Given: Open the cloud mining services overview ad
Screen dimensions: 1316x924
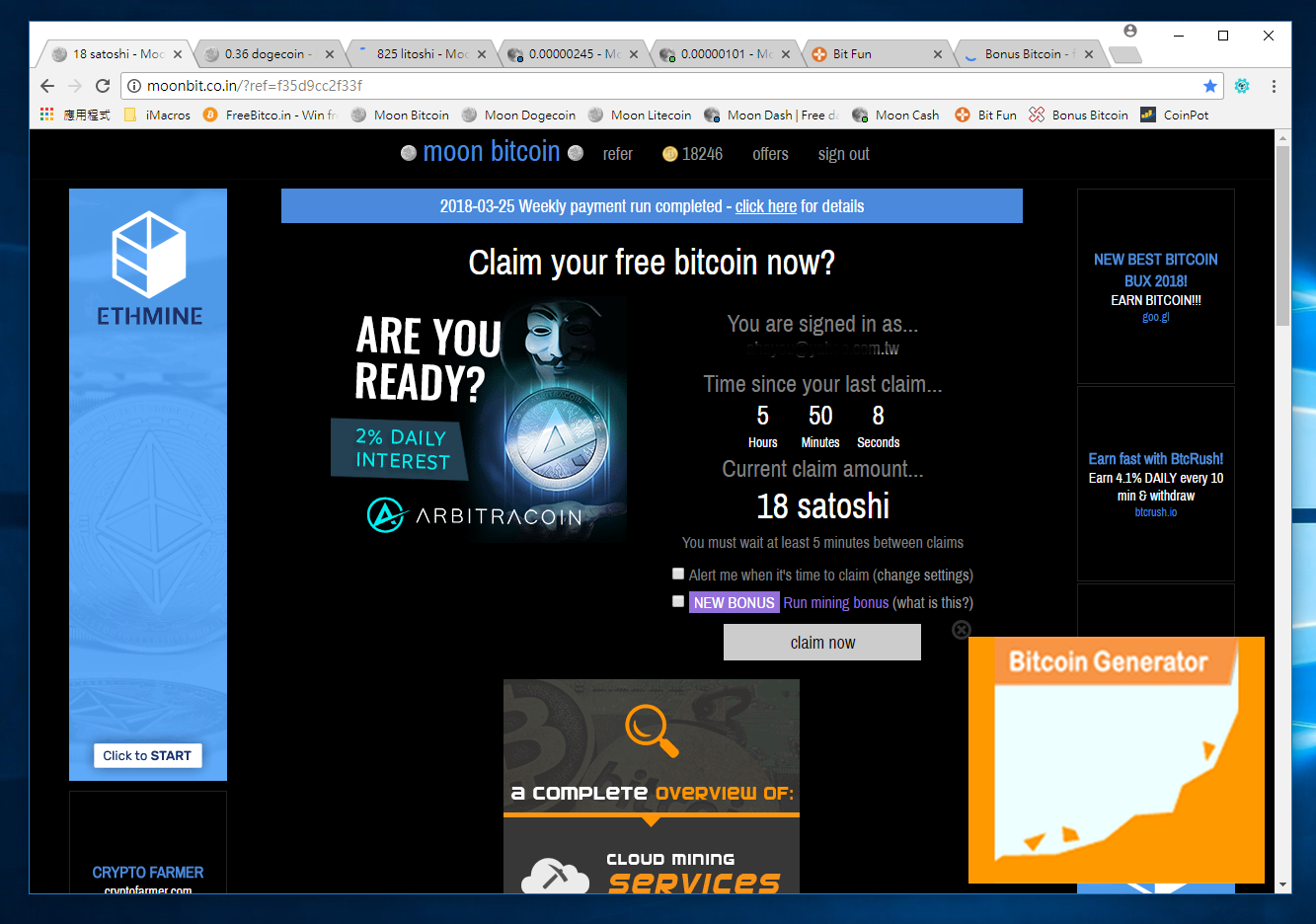Looking at the screenshot, I should click(652, 786).
